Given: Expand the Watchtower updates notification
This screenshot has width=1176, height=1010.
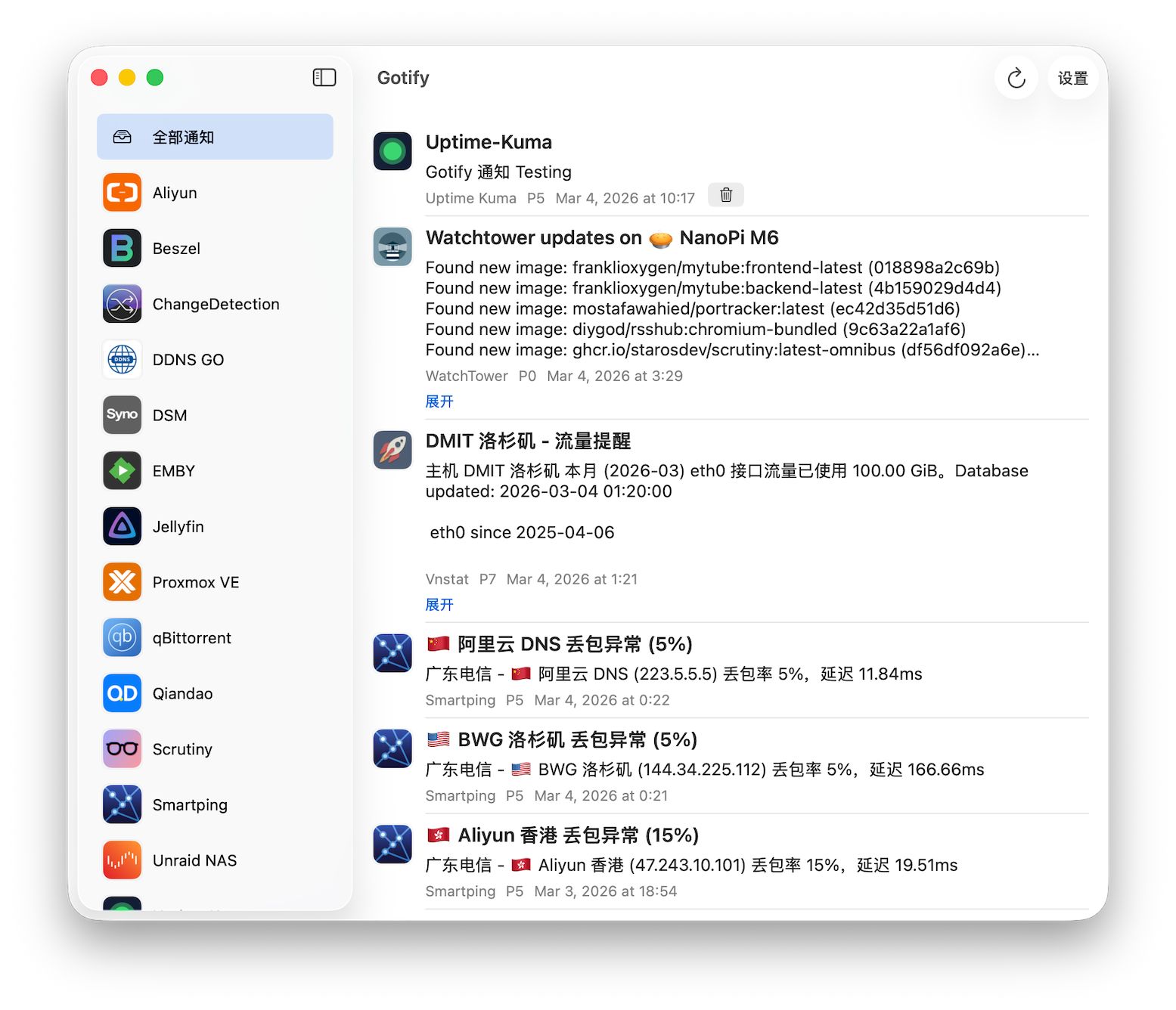Looking at the screenshot, I should point(439,401).
